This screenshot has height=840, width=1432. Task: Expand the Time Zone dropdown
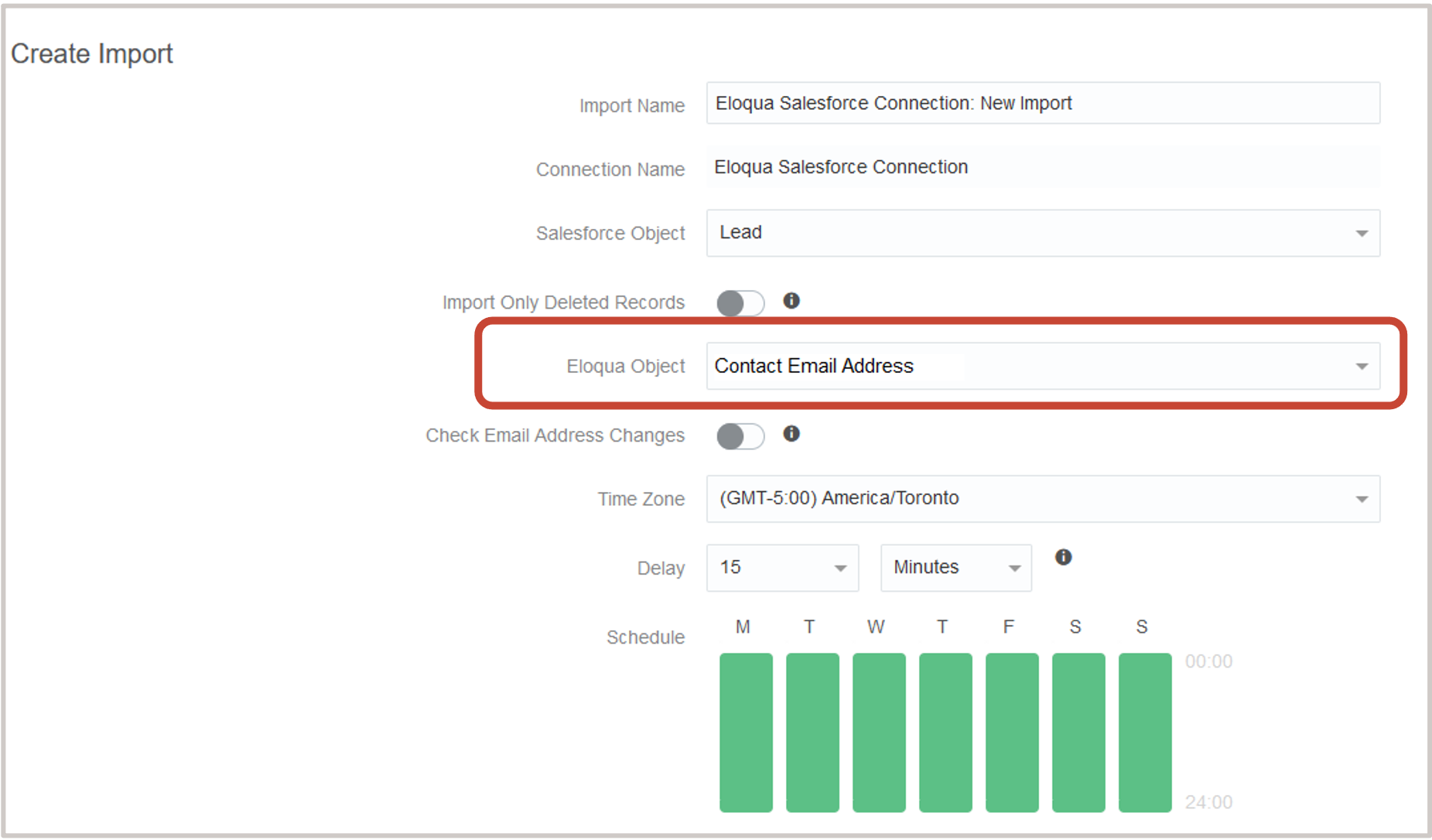[1361, 499]
